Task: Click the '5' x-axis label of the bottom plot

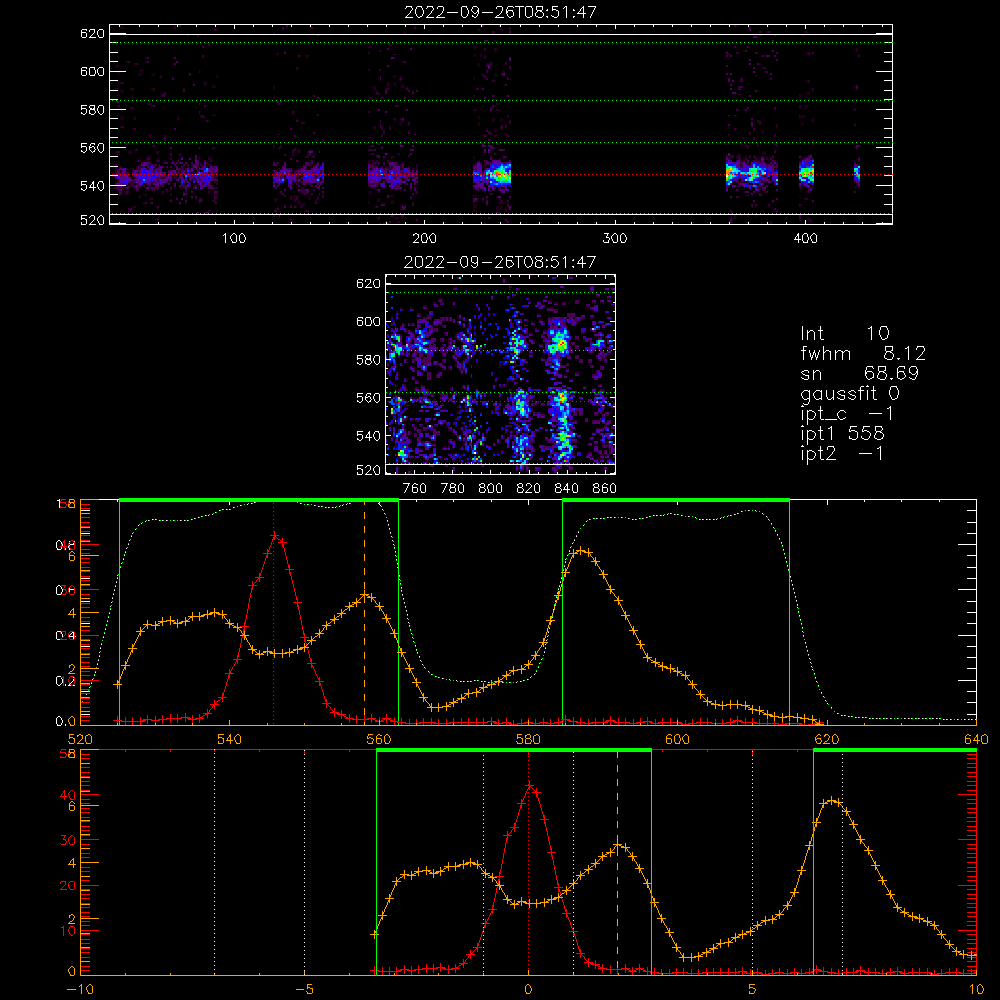Action: pyautogui.click(x=752, y=989)
